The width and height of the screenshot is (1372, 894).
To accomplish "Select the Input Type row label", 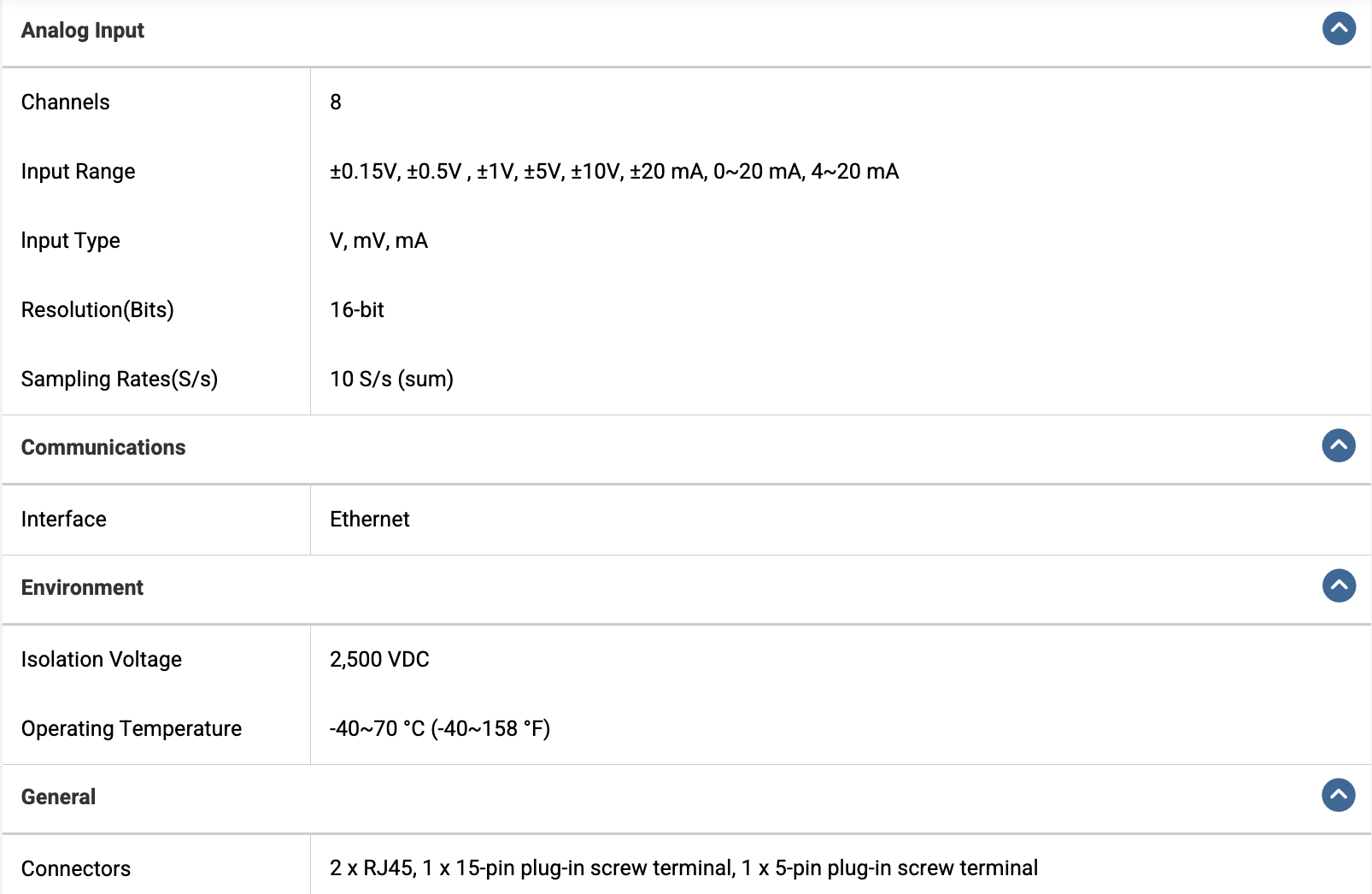I will point(71,241).
